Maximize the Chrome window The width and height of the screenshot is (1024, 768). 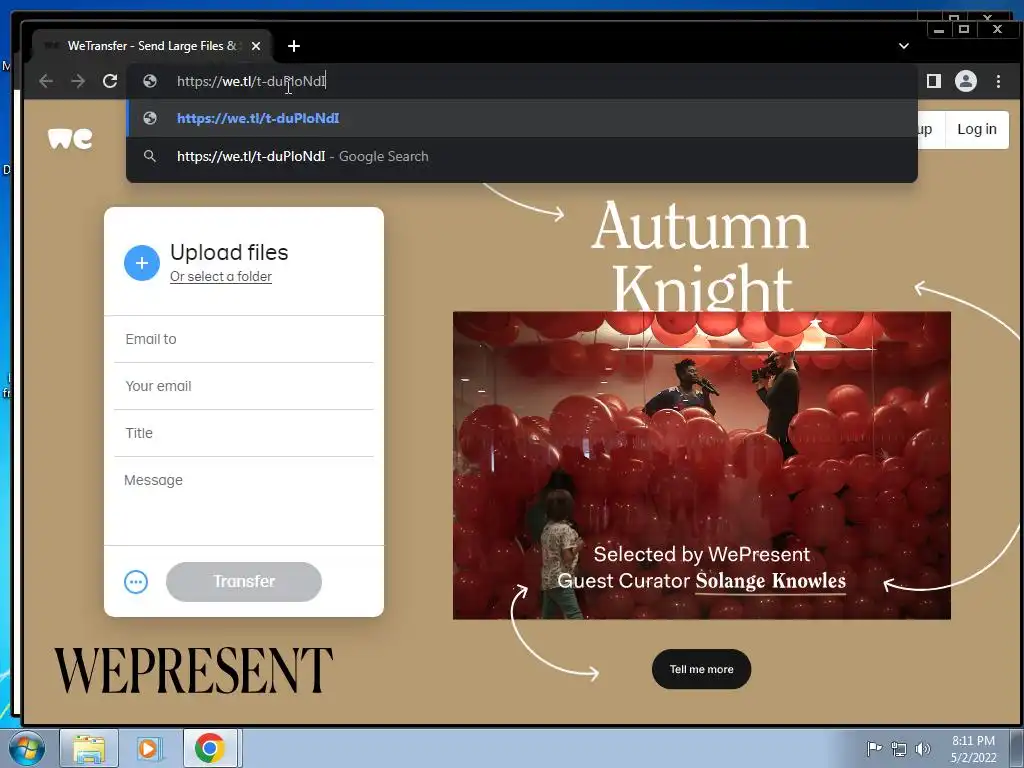click(964, 29)
